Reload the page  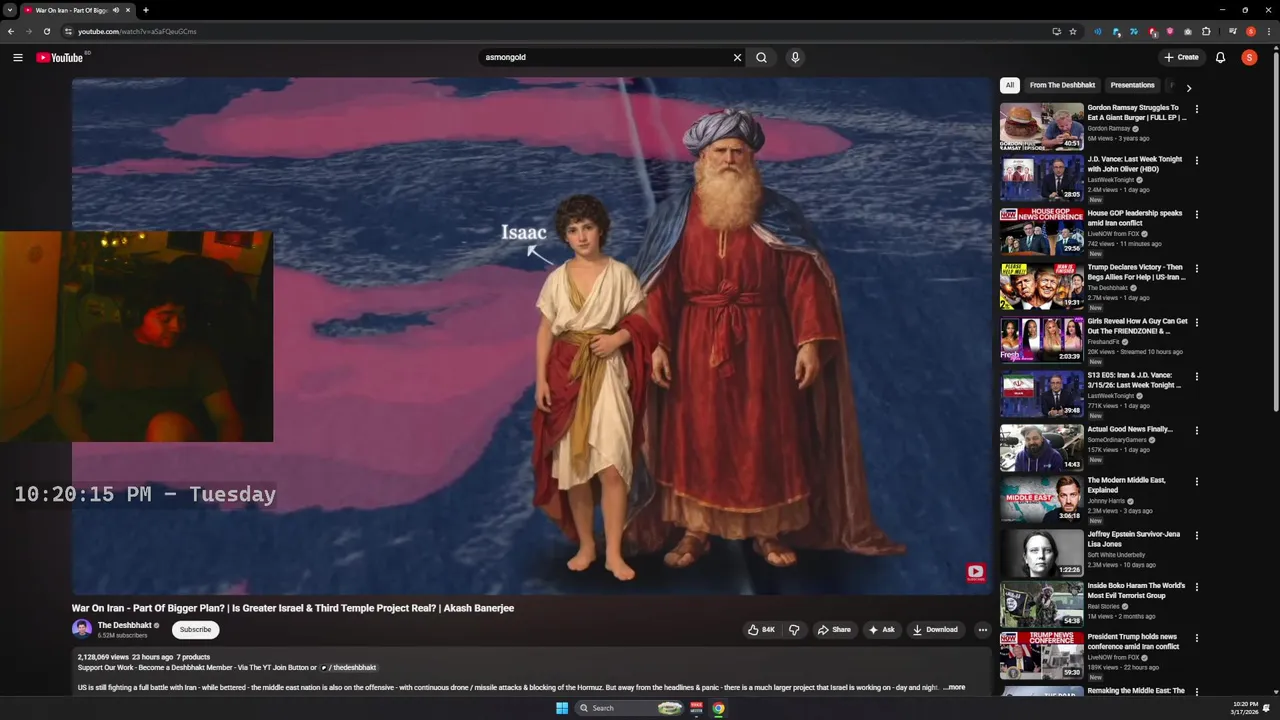point(47,32)
